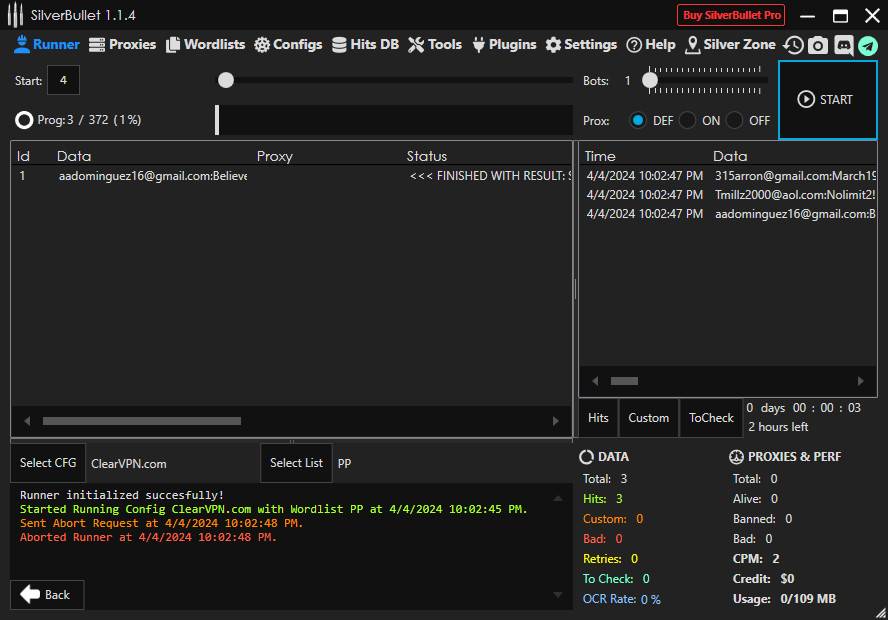Click the Buy SilverBullet Pro button
Viewport: 888px width, 620px height.
731,15
